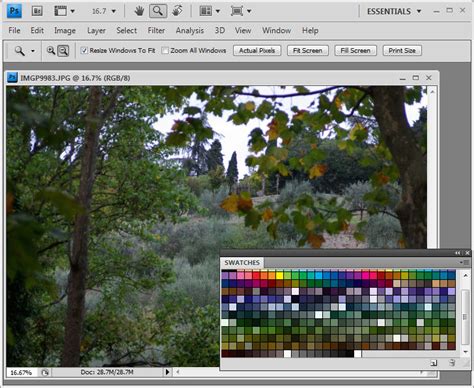
Task: Click the 16.67% zoom field in status bar
Action: tap(22, 372)
